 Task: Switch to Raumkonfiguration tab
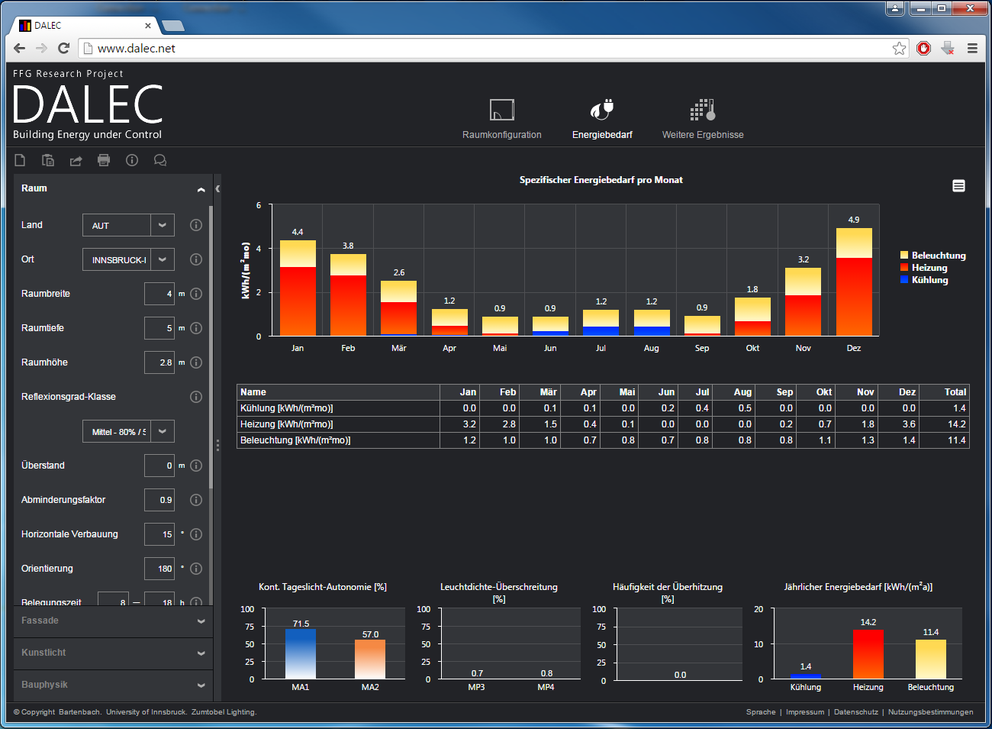[x=502, y=120]
